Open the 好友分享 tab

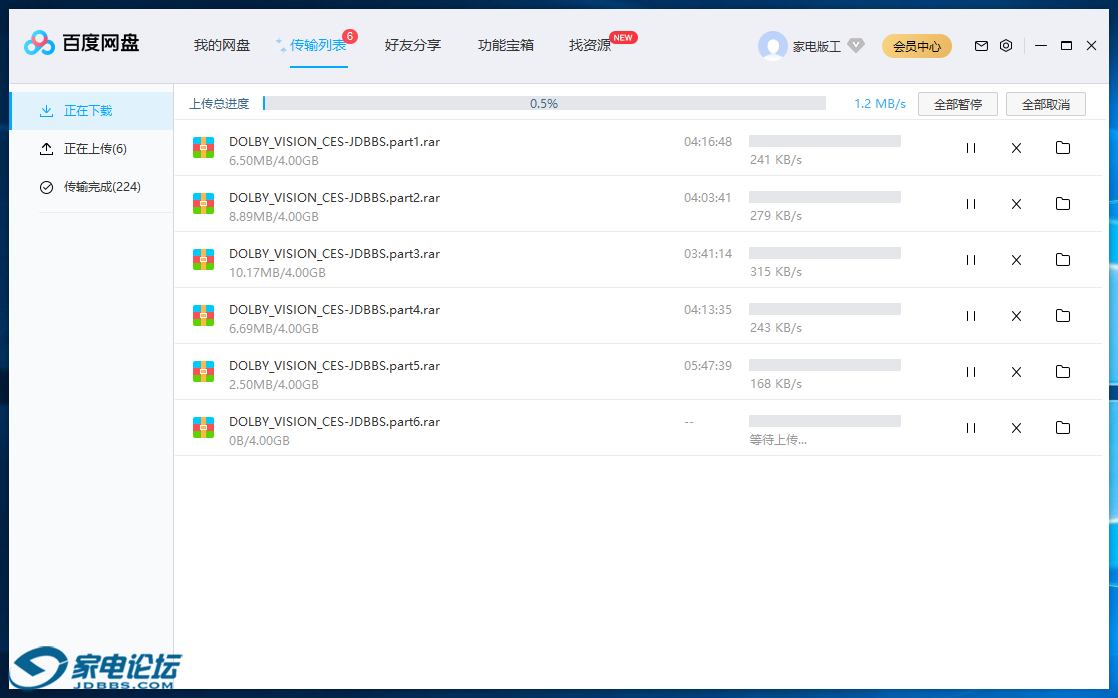point(412,45)
